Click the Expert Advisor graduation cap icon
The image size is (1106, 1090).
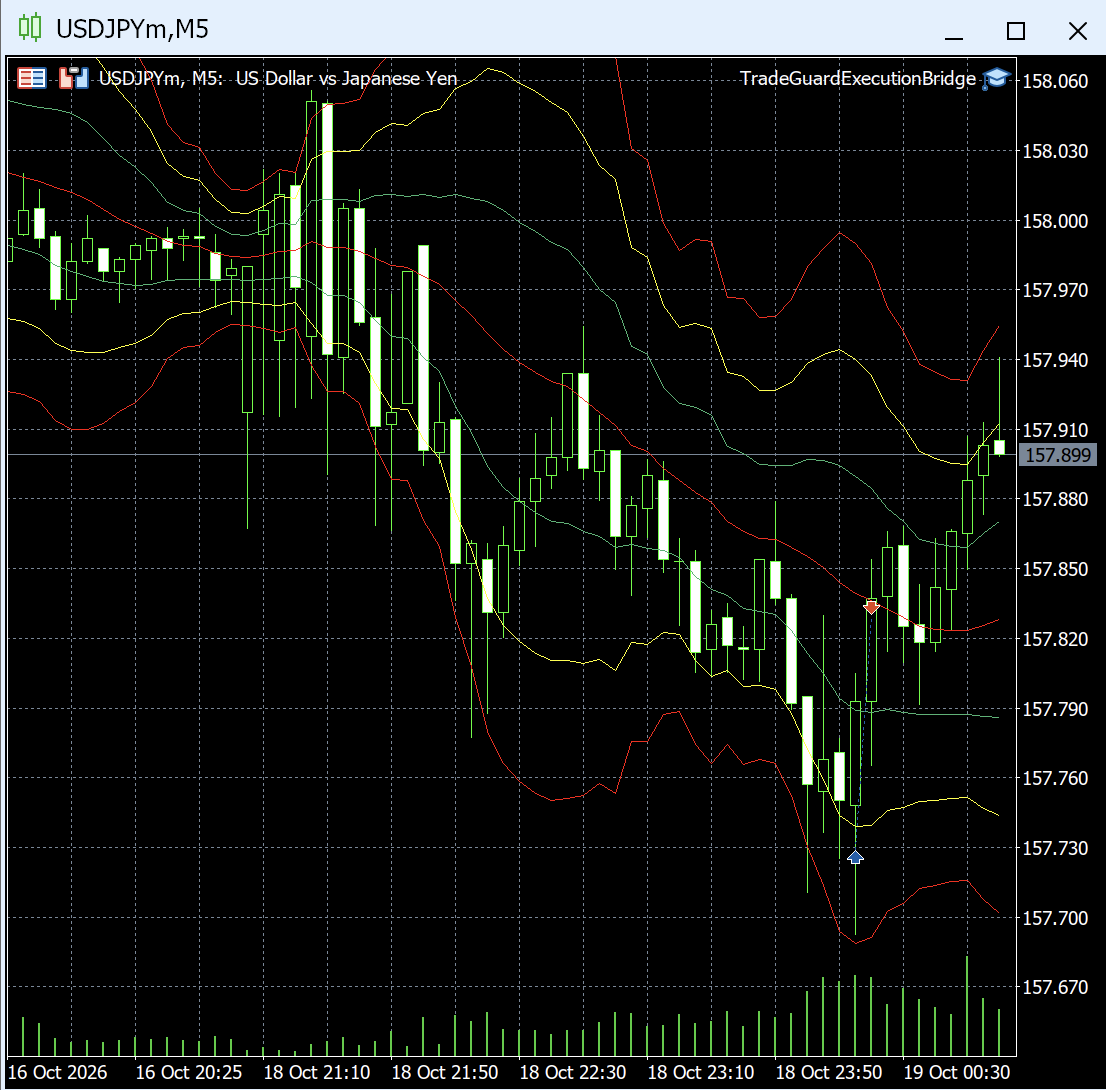[996, 78]
